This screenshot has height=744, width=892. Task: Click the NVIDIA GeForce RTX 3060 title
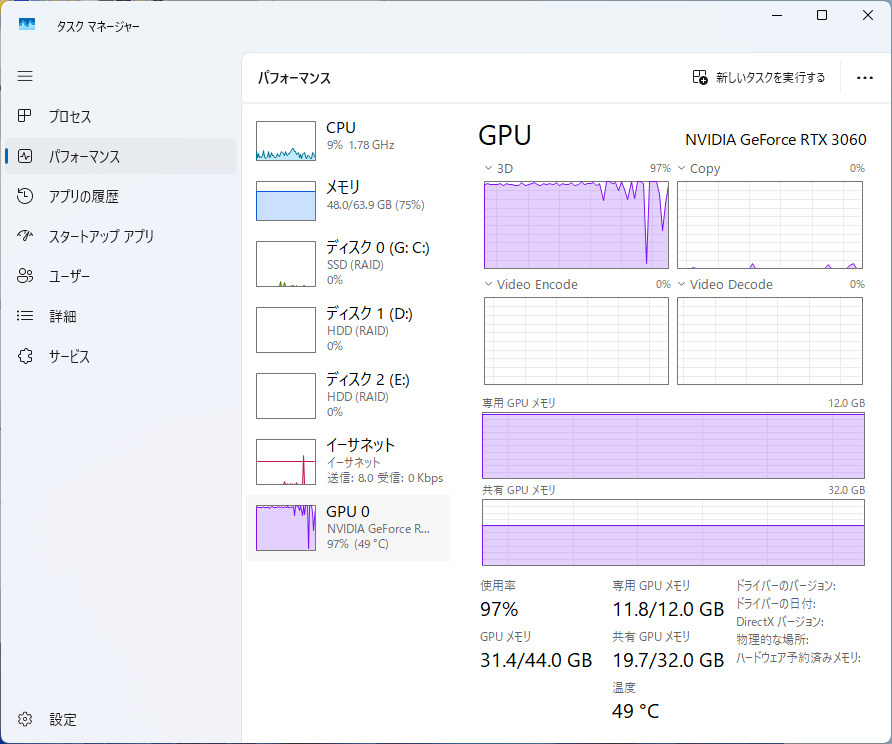[775, 139]
